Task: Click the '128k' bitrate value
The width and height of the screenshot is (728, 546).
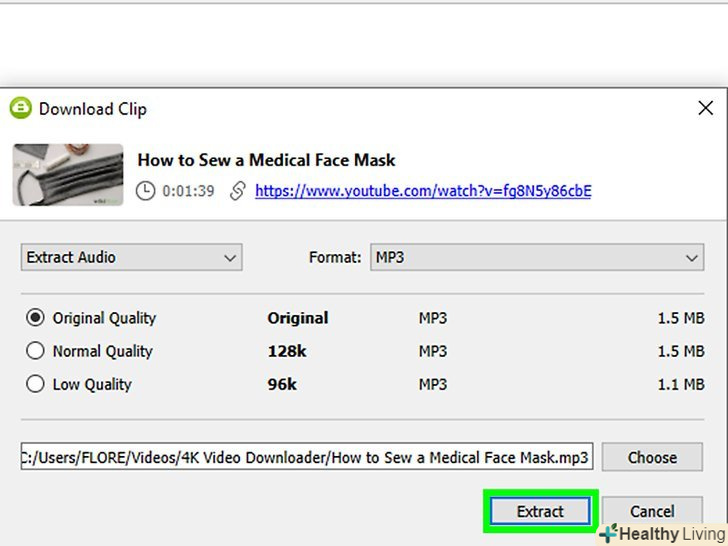Action: pyautogui.click(x=287, y=351)
